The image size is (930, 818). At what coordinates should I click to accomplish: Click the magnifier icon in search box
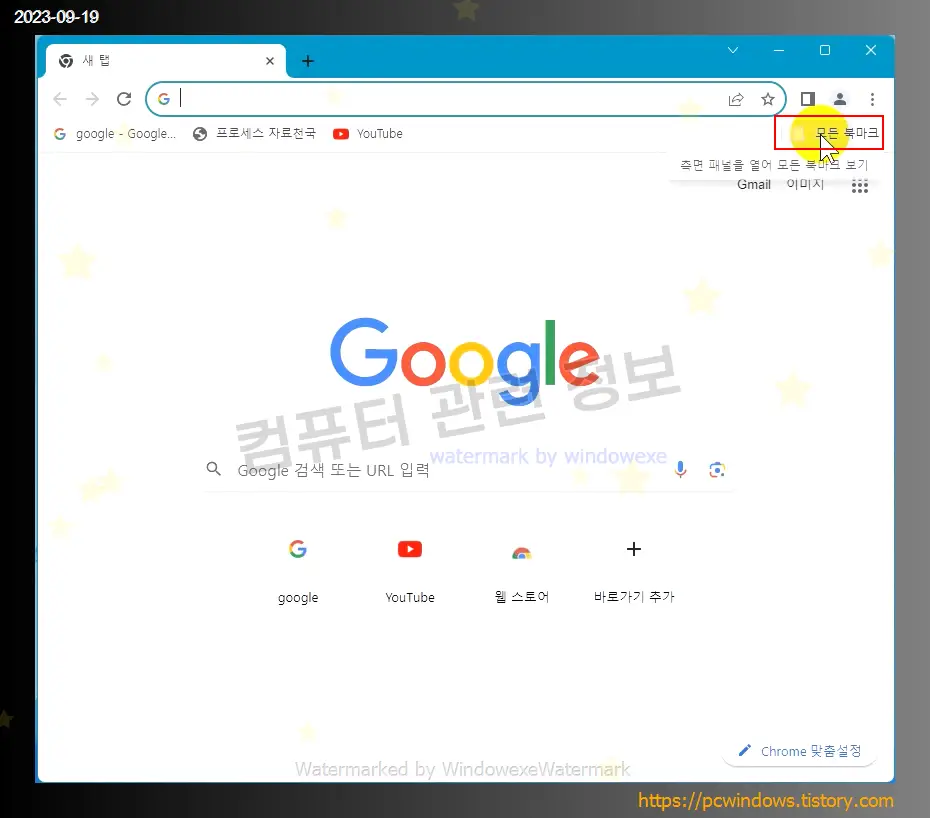tap(214, 469)
